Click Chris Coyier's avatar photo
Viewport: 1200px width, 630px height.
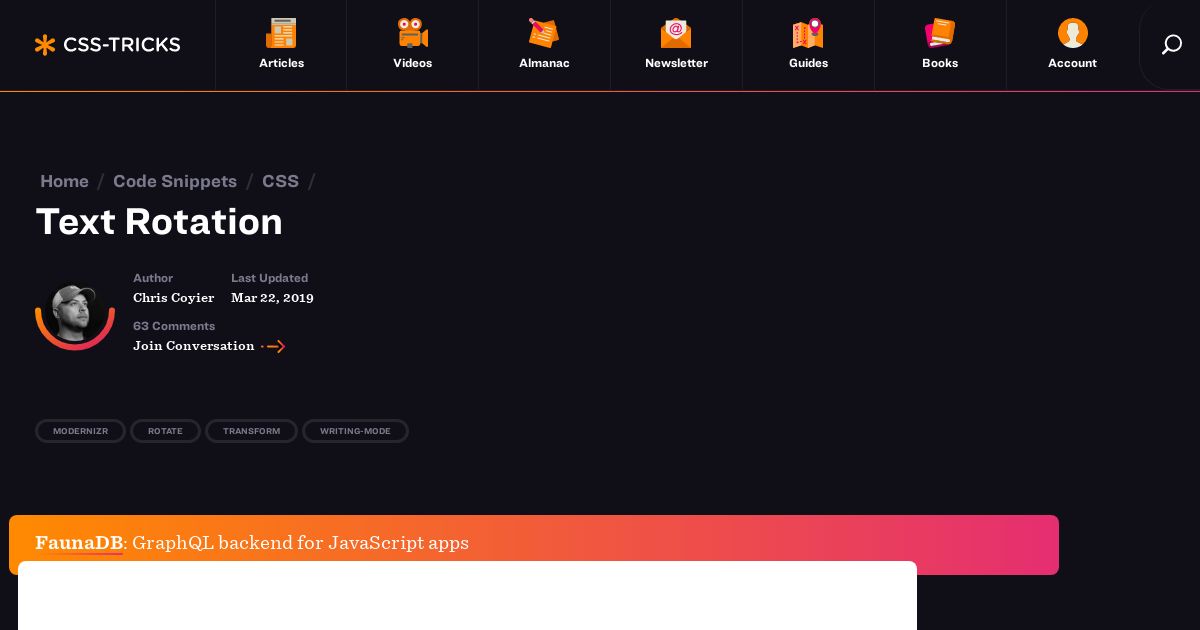[75, 313]
